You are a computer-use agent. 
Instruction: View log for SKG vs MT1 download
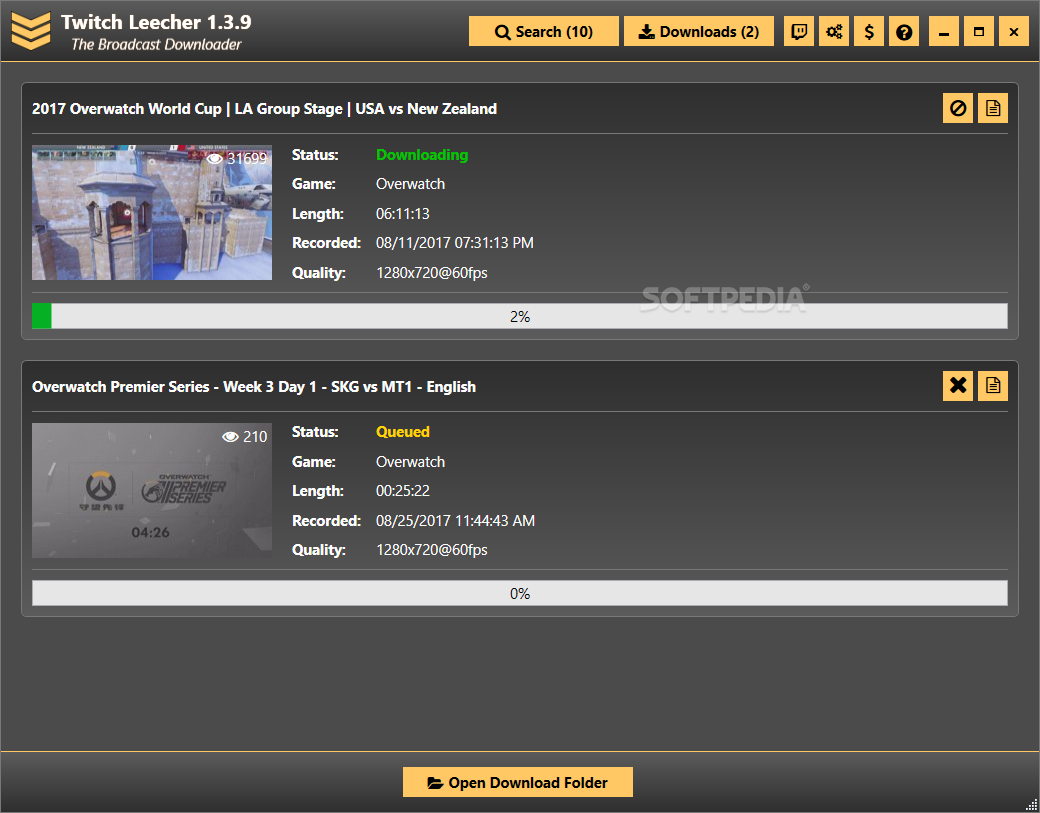[993, 386]
